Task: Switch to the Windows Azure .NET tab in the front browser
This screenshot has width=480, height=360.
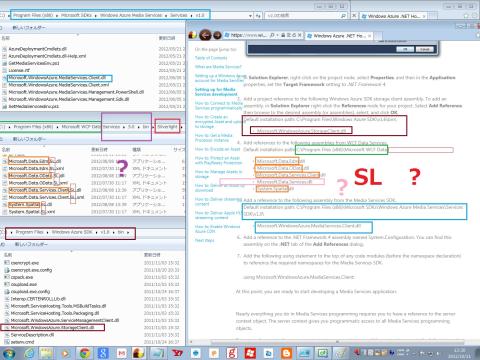Action: [339, 35]
